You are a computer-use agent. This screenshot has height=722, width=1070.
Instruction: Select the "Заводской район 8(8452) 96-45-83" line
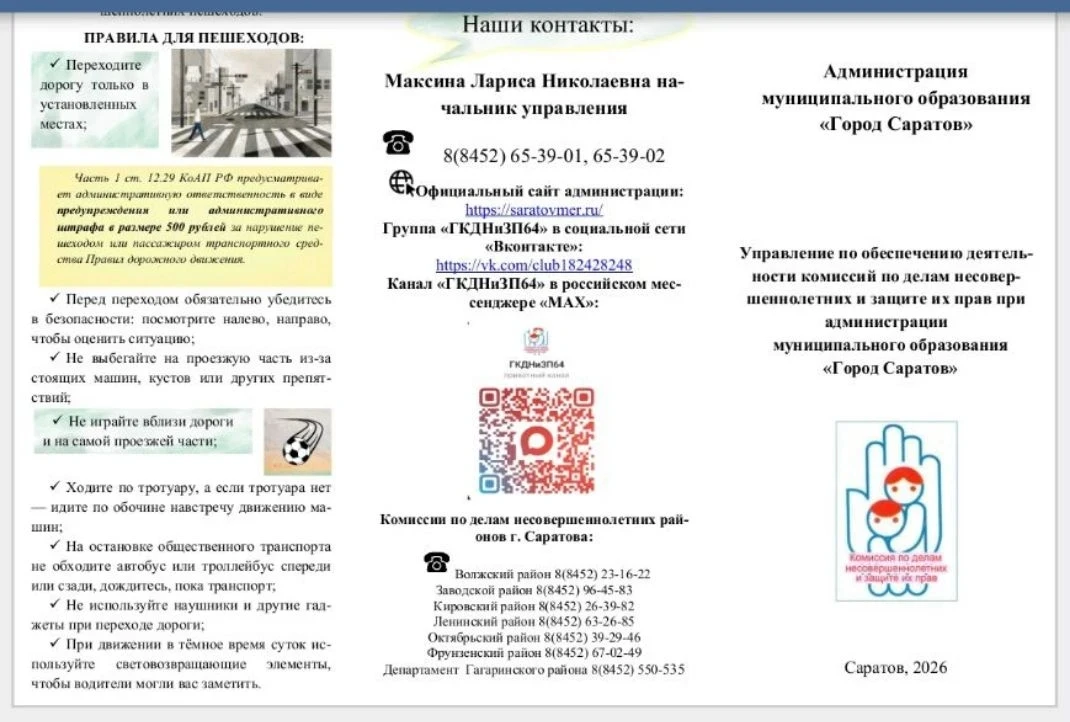534,590
